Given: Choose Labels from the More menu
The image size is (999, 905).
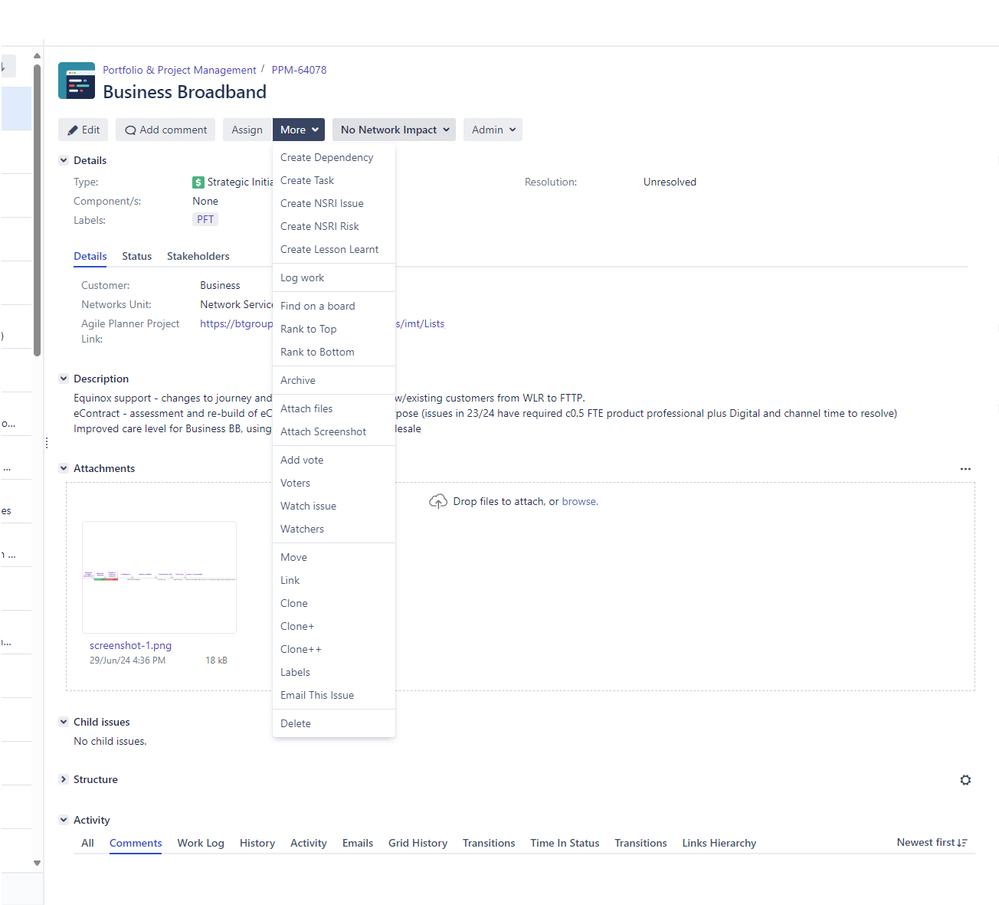Looking at the screenshot, I should 334,672.
